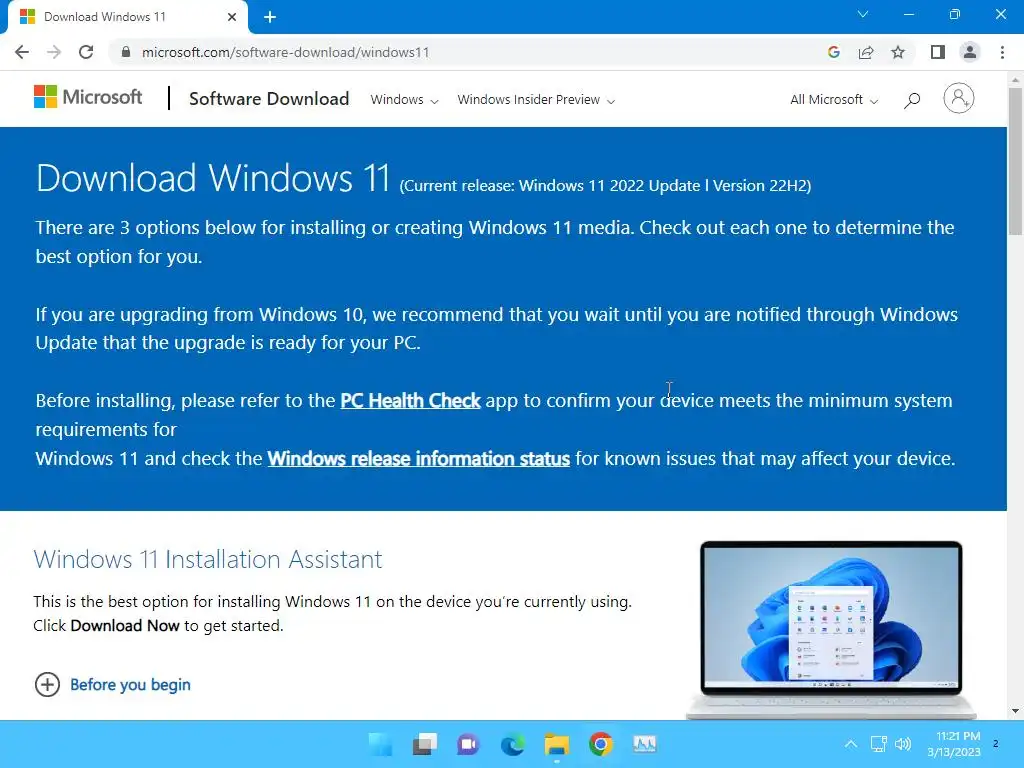Open Task View on the taskbar
1024x768 pixels.
point(424,744)
